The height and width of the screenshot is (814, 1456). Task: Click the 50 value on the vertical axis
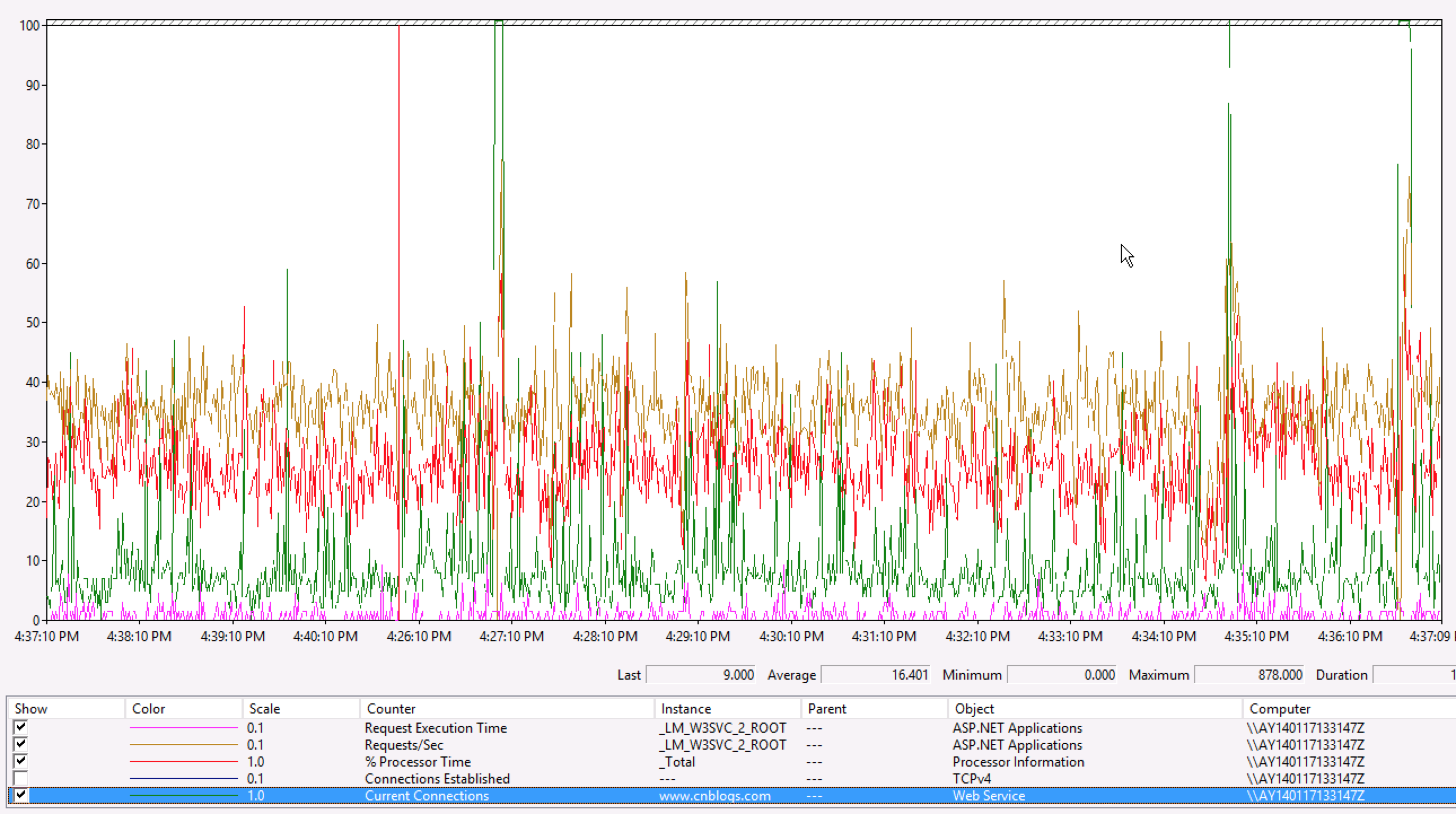[33, 322]
